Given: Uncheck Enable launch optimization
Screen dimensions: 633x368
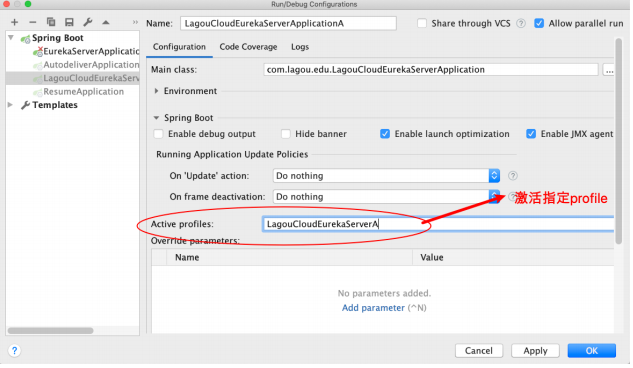Looking at the screenshot, I should tap(385, 134).
